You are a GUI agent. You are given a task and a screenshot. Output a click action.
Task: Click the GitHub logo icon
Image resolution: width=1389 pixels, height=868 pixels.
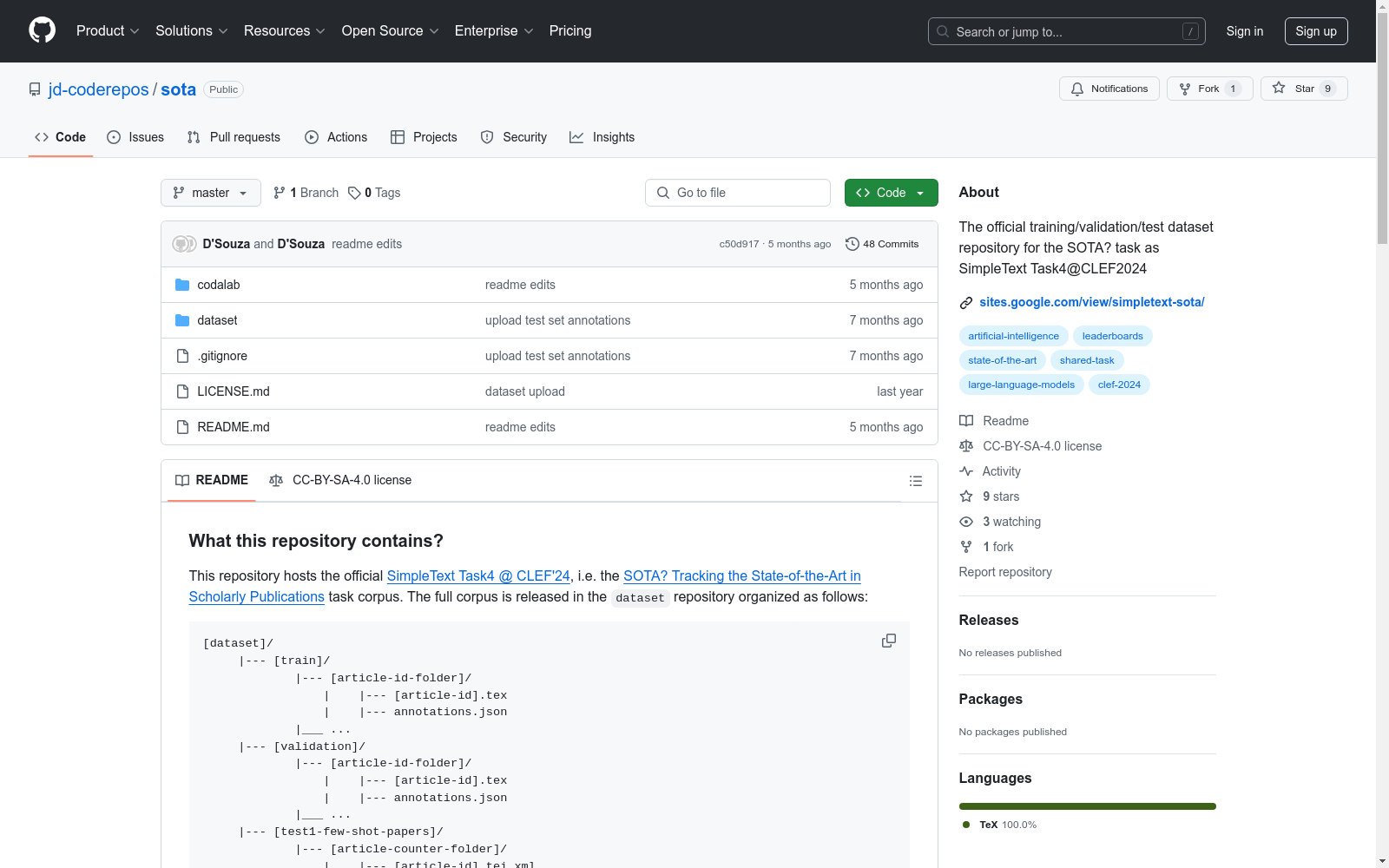click(x=42, y=30)
